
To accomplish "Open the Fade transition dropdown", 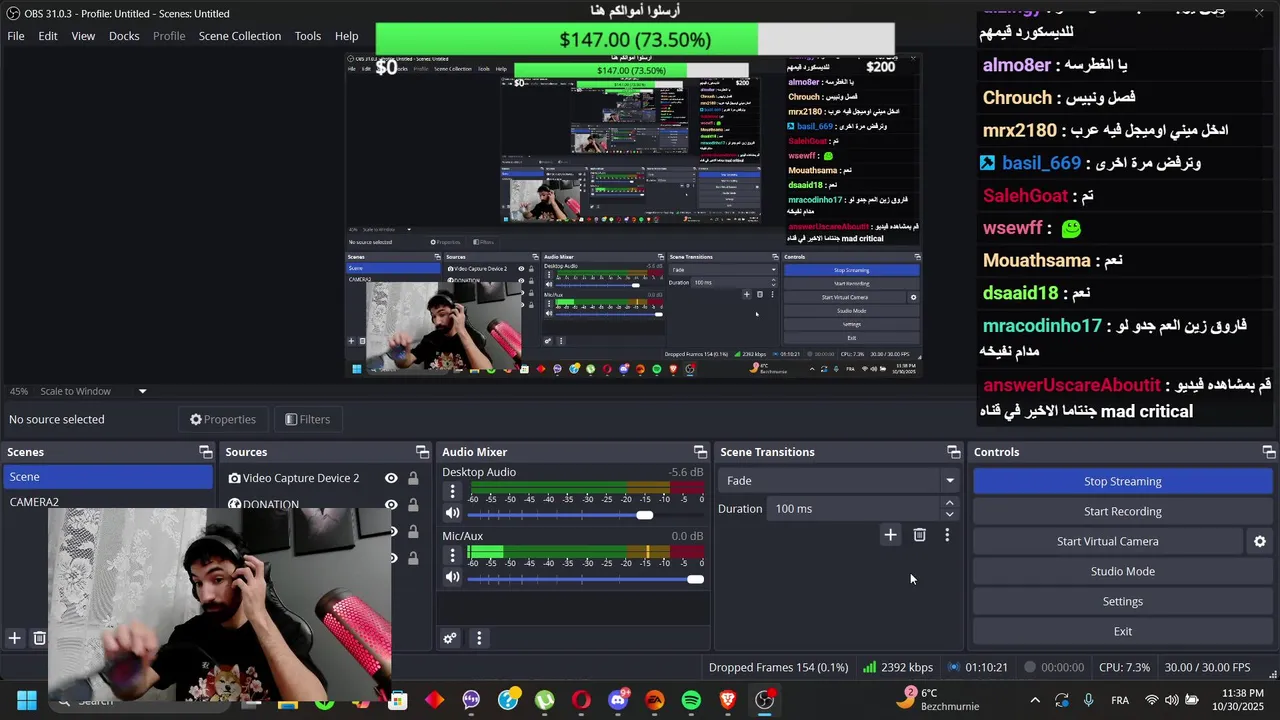I will [839, 481].
